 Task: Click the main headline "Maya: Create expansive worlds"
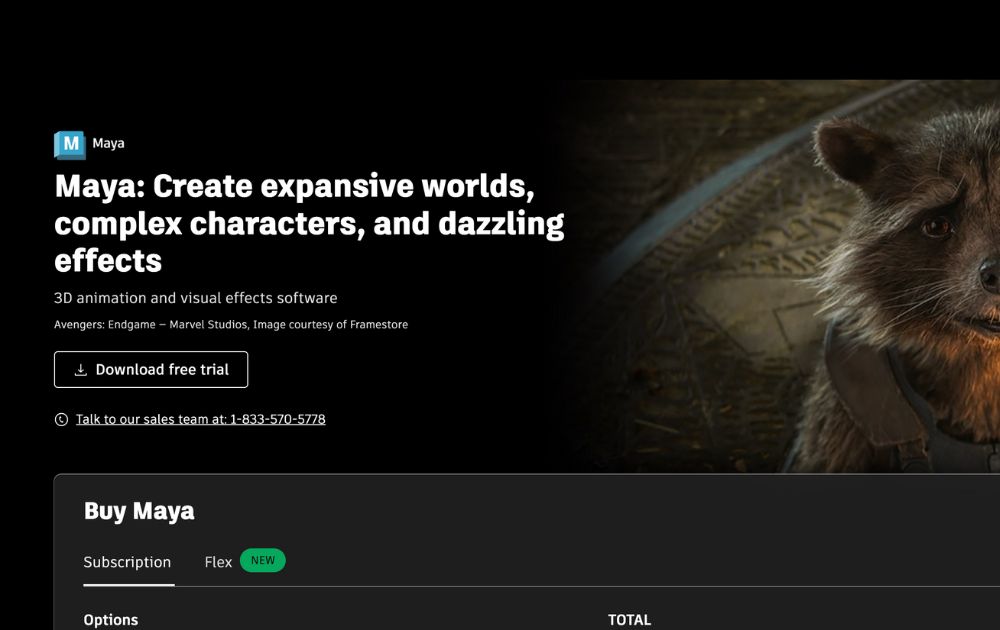pyautogui.click(x=309, y=223)
